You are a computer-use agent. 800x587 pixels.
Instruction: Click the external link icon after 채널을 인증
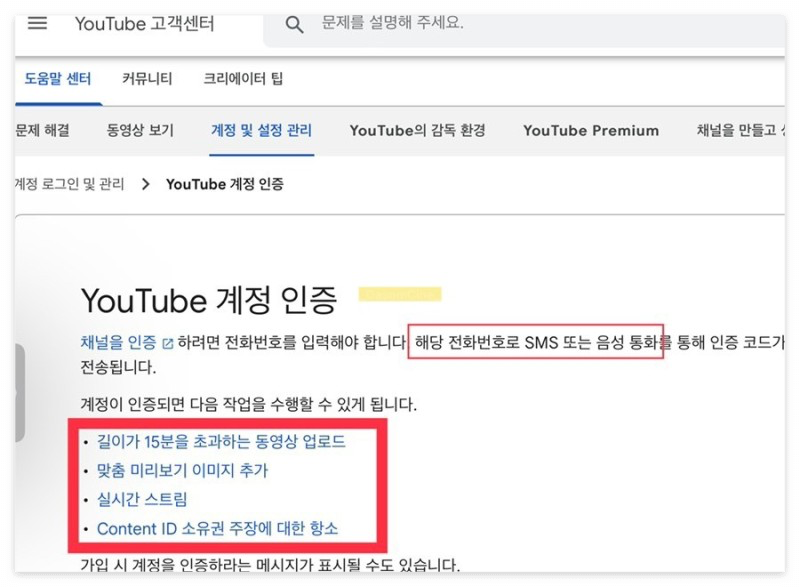pos(167,343)
